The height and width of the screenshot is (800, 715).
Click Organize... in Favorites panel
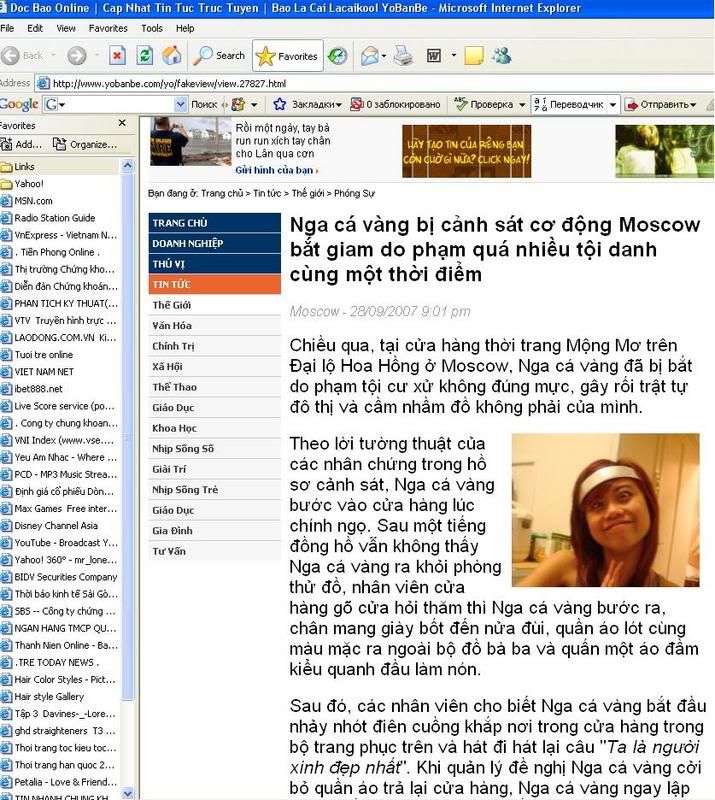click(x=85, y=144)
